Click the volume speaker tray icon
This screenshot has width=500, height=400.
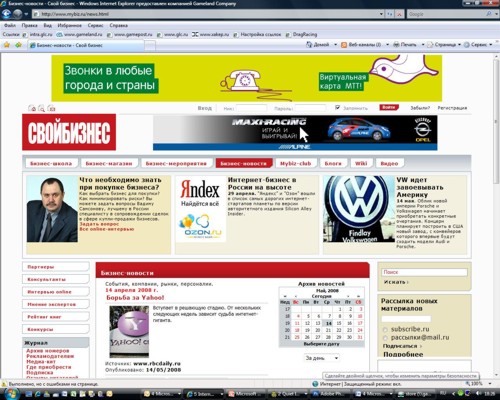click(478, 394)
